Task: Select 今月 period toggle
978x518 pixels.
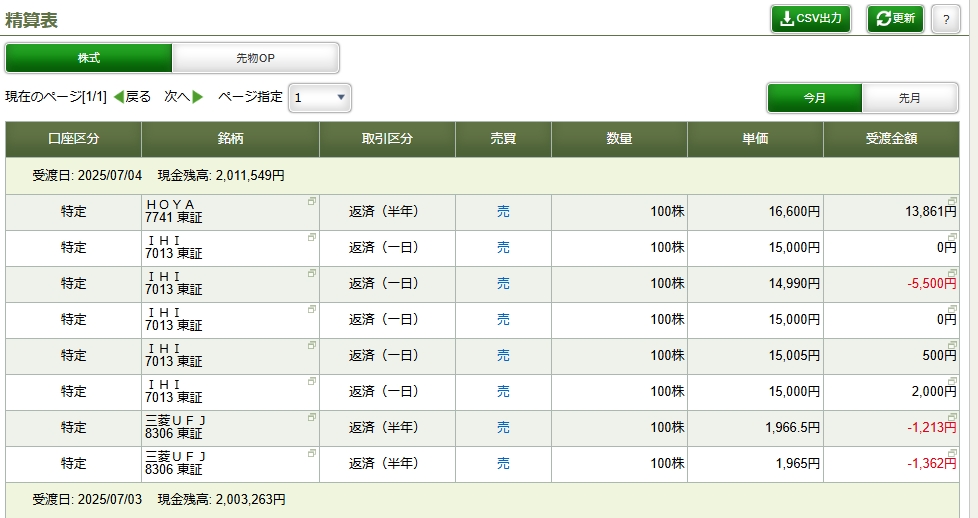Action: click(x=815, y=98)
